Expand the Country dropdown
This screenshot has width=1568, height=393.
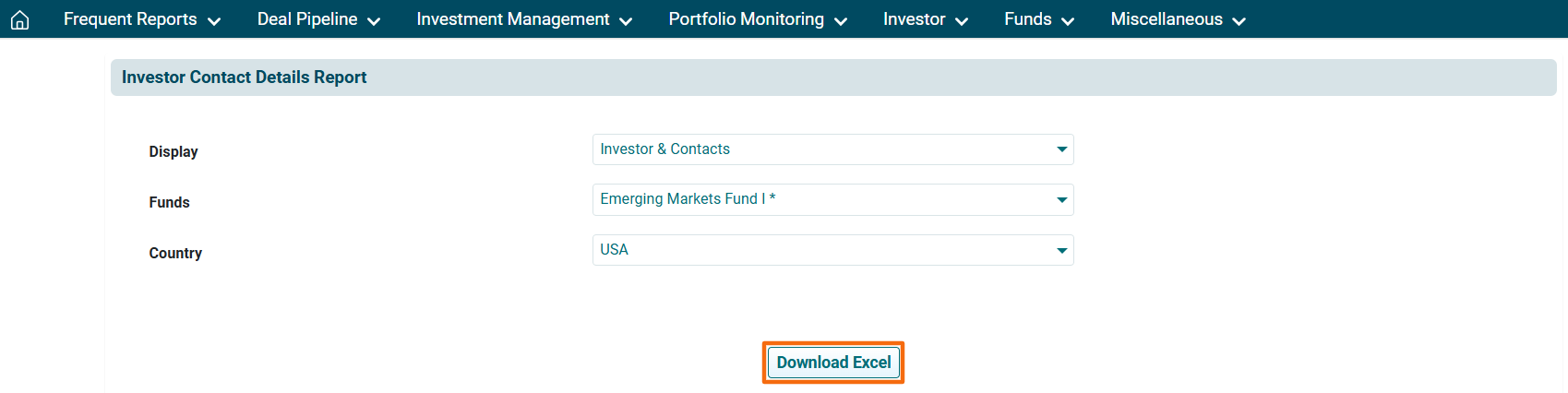point(832,250)
